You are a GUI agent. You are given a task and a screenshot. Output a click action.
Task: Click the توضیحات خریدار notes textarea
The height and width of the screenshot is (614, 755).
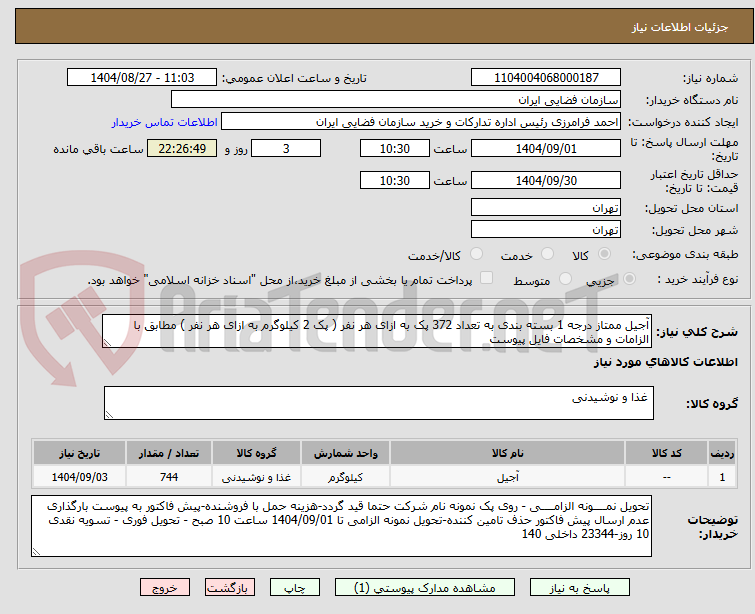point(341,526)
